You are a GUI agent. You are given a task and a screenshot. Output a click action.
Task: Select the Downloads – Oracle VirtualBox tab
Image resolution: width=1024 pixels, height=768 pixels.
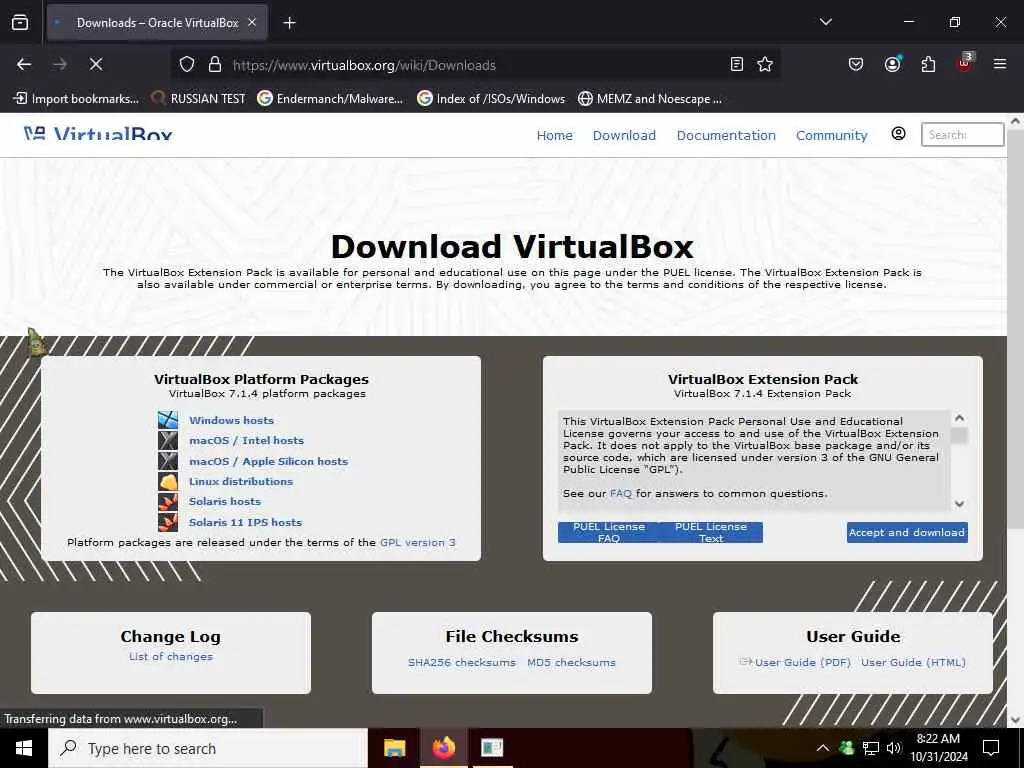point(157,23)
